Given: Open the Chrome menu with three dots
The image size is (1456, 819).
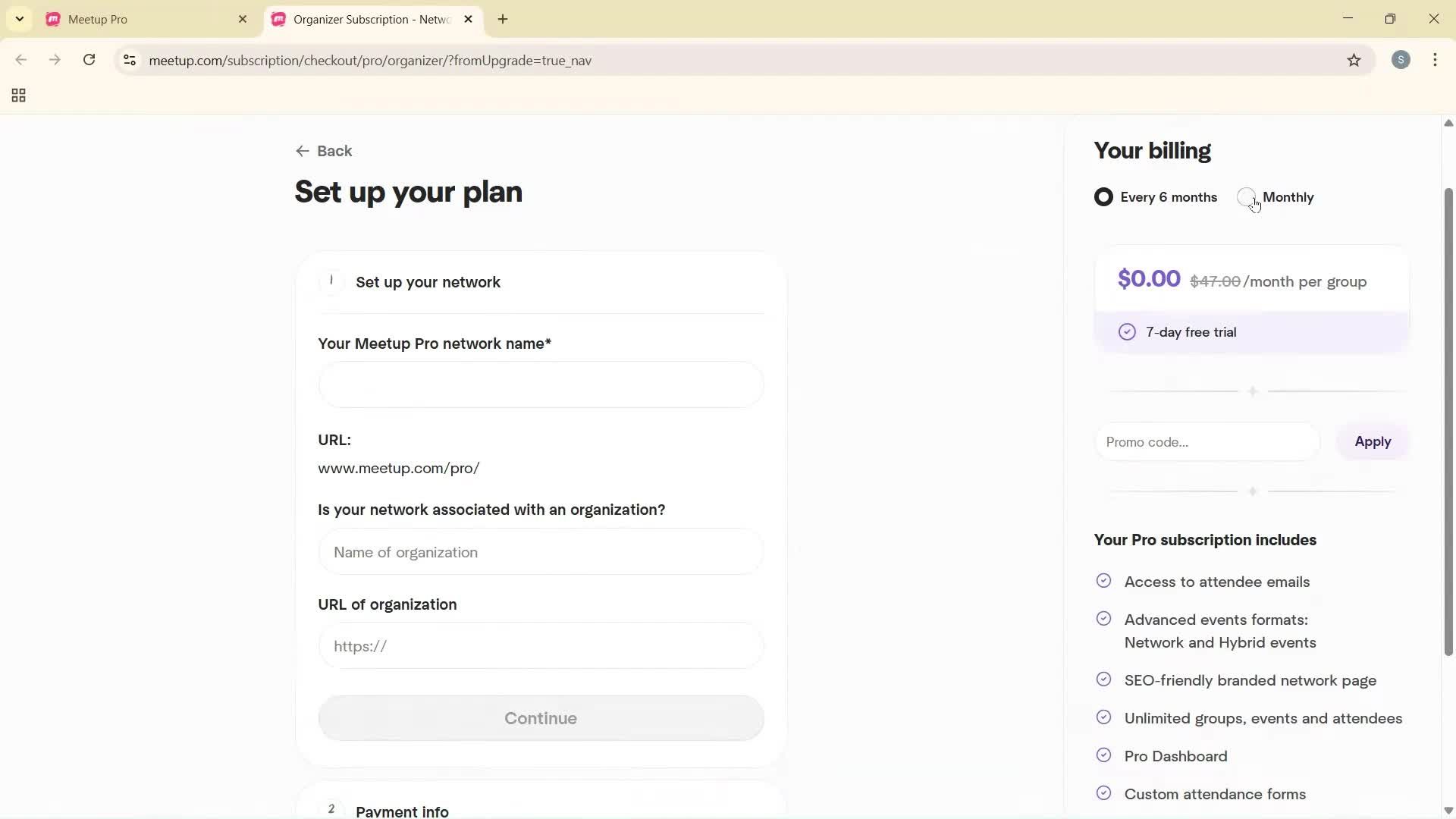Looking at the screenshot, I should tap(1436, 60).
